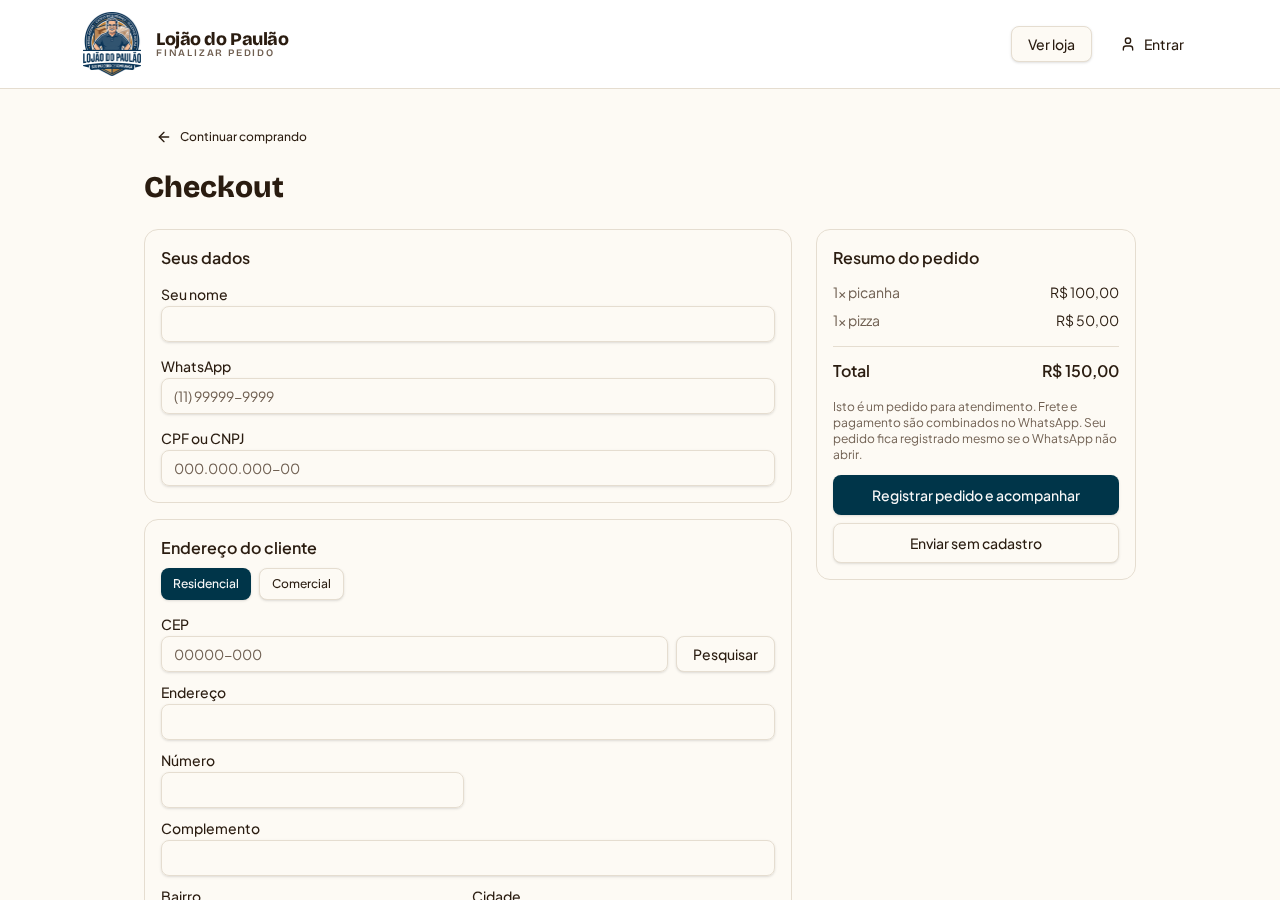Screen dimensions: 1280x900
Task: Click the back arrow beside Continuar comprando
Action: coord(164,137)
